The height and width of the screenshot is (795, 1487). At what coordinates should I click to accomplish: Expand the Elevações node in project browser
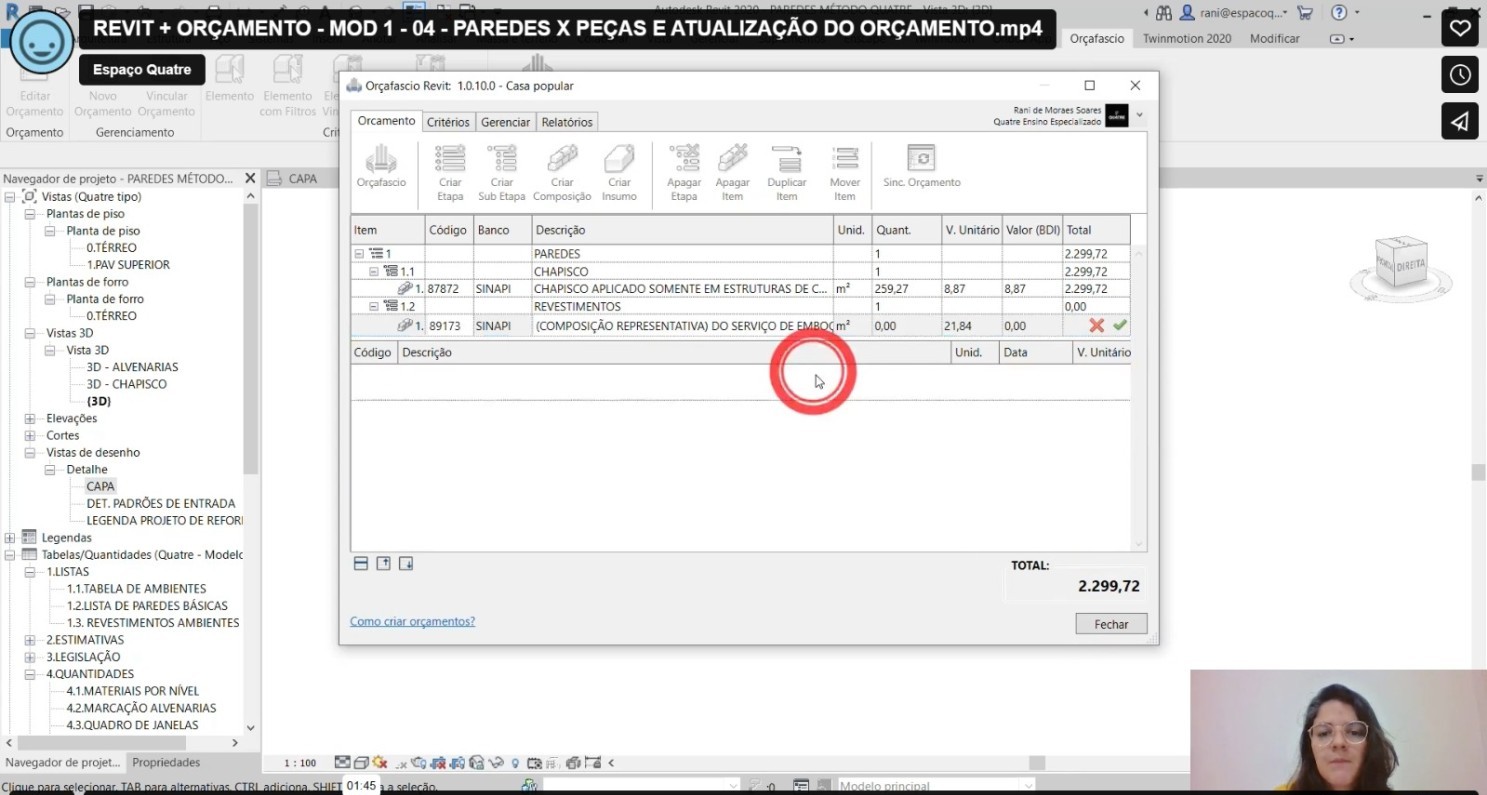pos(30,418)
